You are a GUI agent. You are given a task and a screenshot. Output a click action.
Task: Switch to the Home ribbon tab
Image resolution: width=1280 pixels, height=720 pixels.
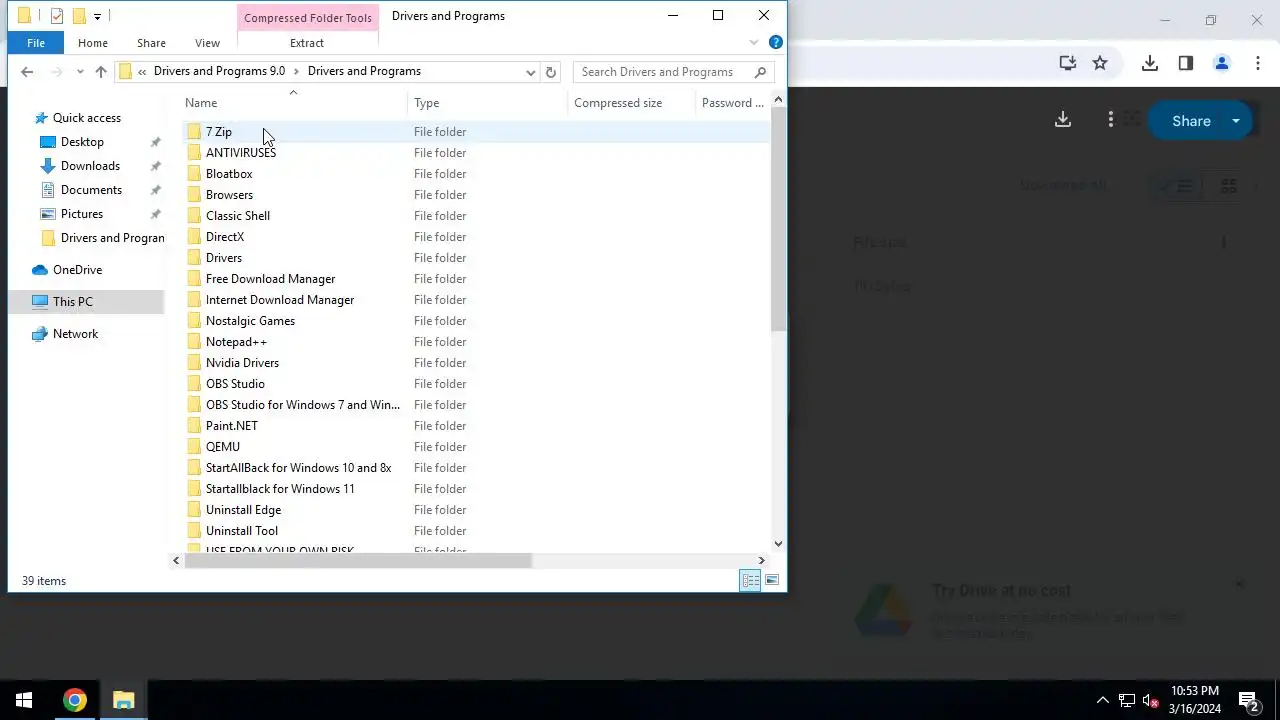92,43
